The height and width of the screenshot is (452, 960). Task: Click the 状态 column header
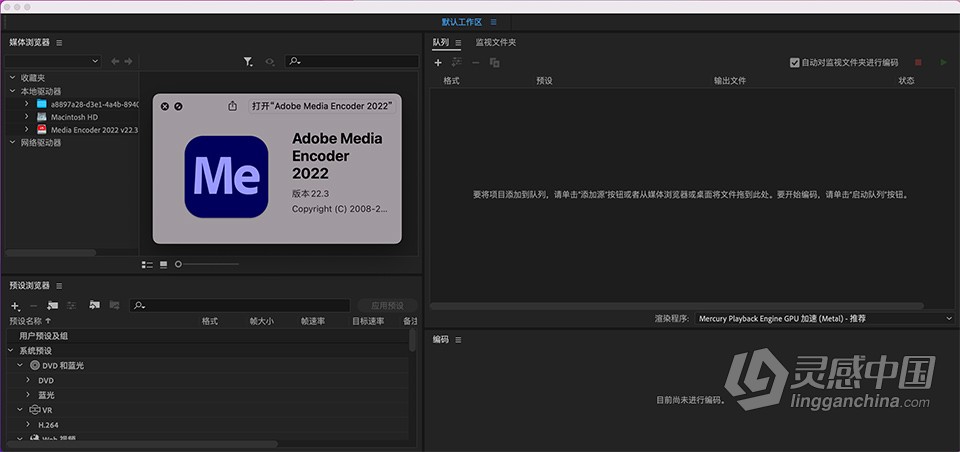point(906,81)
